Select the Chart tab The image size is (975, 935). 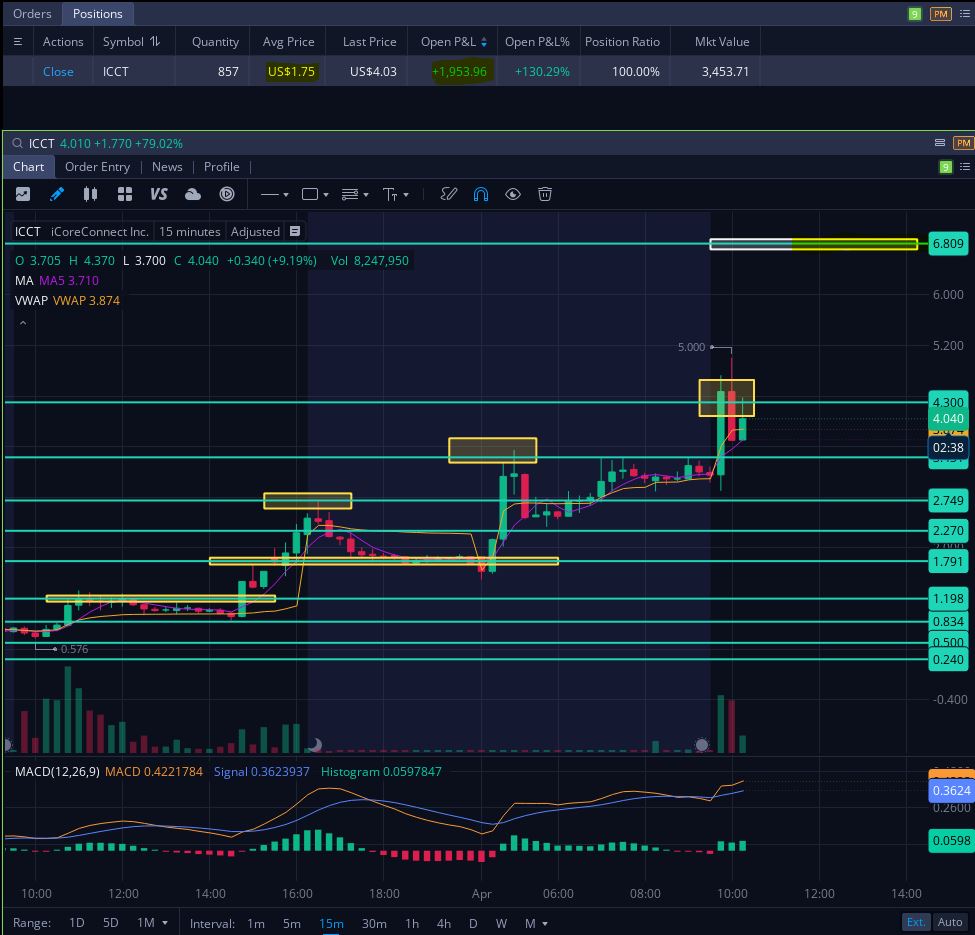pyautogui.click(x=29, y=167)
